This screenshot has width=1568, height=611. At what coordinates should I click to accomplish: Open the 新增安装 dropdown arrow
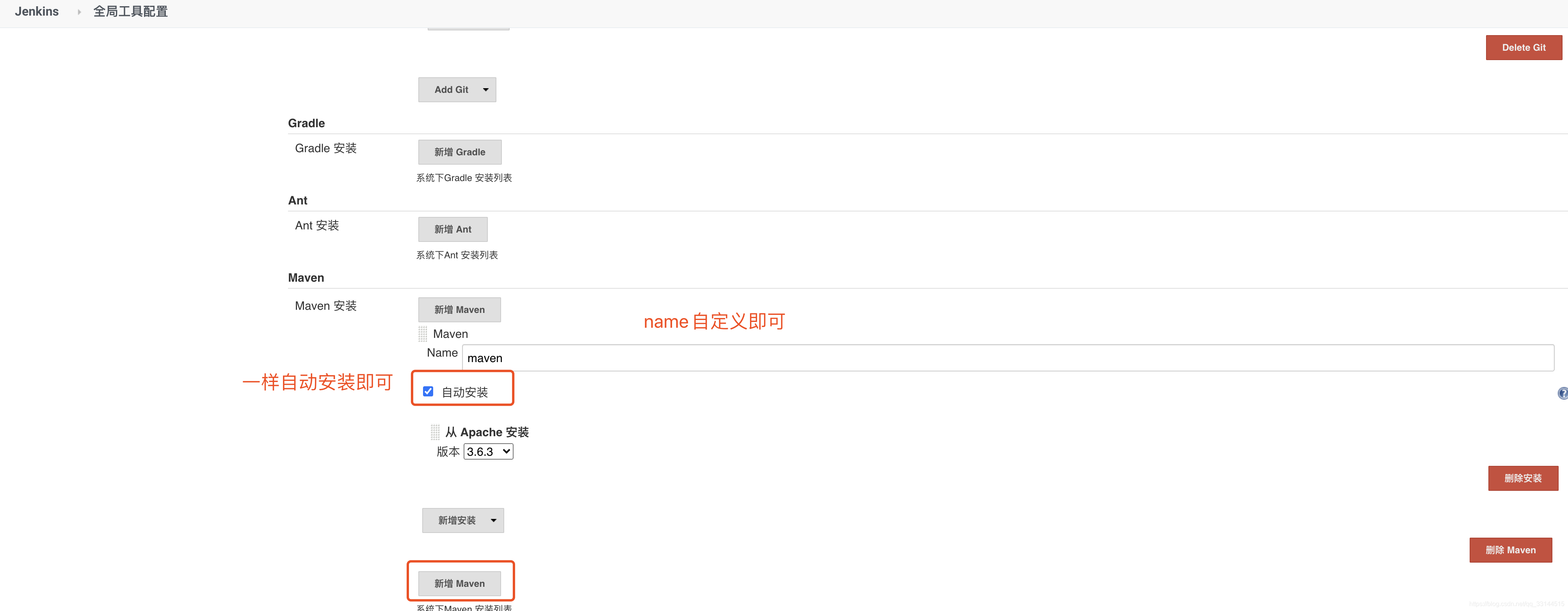tap(492, 520)
